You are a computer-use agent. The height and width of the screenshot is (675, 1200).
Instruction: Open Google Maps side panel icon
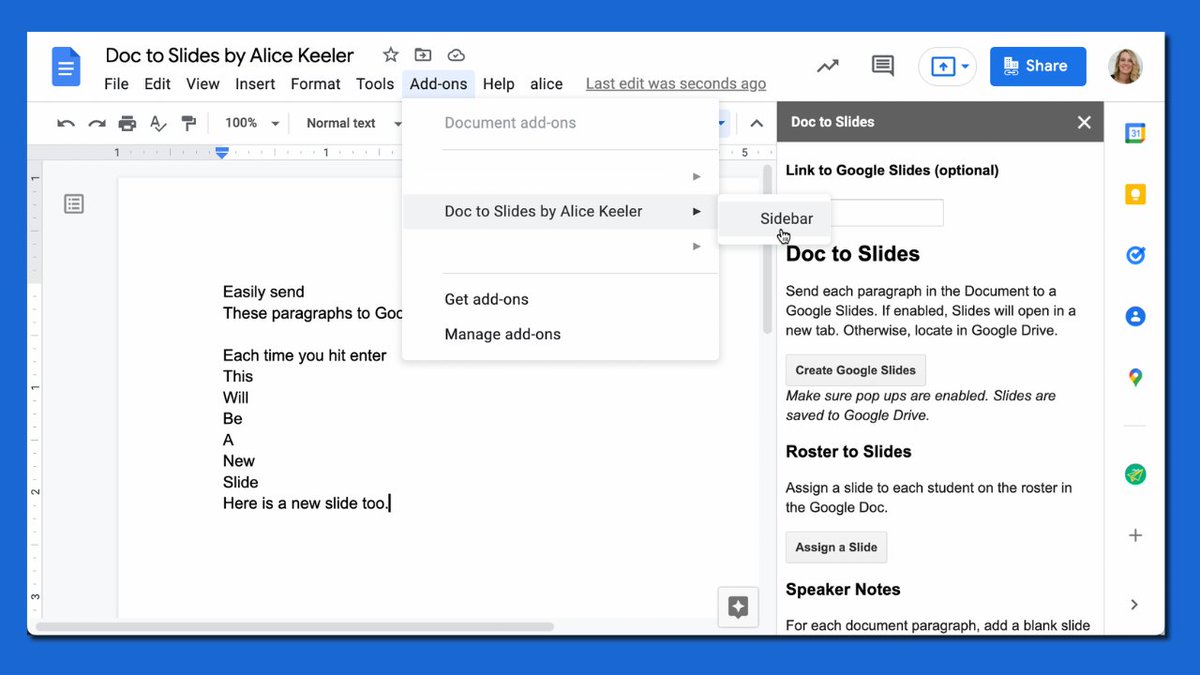(1135, 377)
